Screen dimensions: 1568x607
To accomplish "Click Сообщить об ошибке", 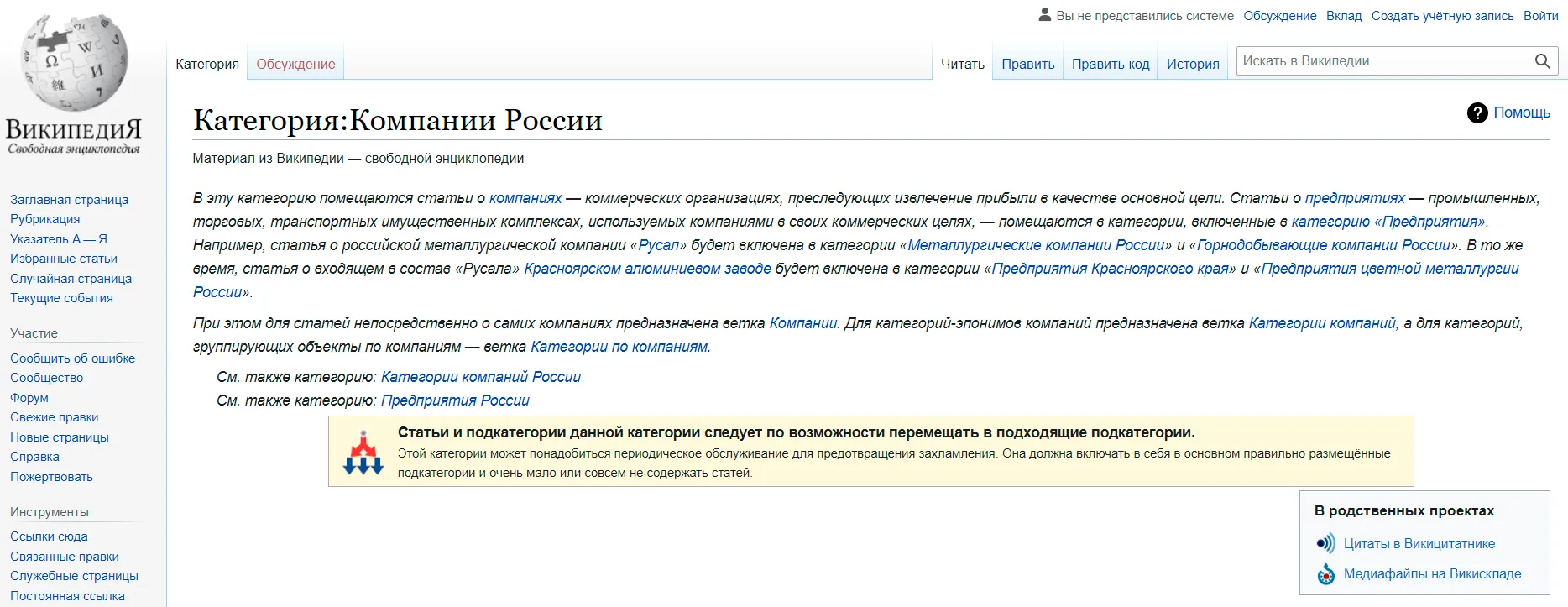I will coord(72,358).
